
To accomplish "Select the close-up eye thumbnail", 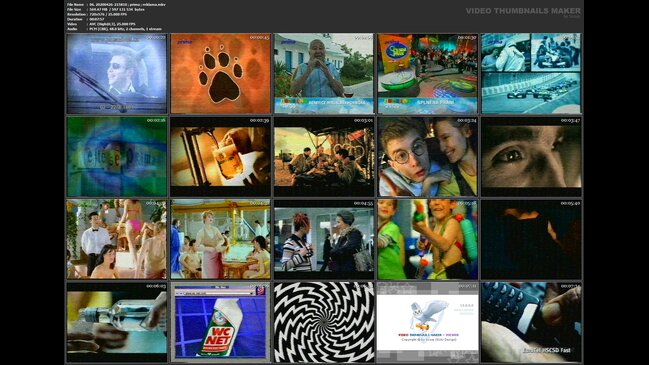I will pyautogui.click(x=531, y=156).
